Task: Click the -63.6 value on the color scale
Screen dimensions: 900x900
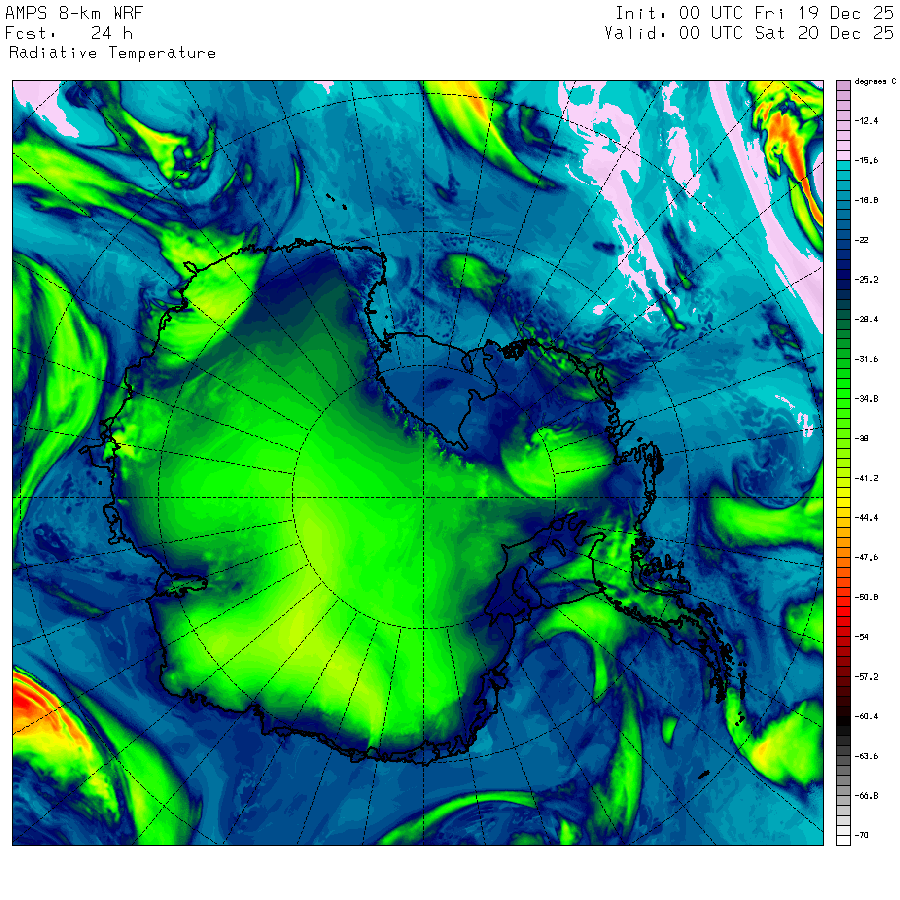Action: click(x=866, y=756)
